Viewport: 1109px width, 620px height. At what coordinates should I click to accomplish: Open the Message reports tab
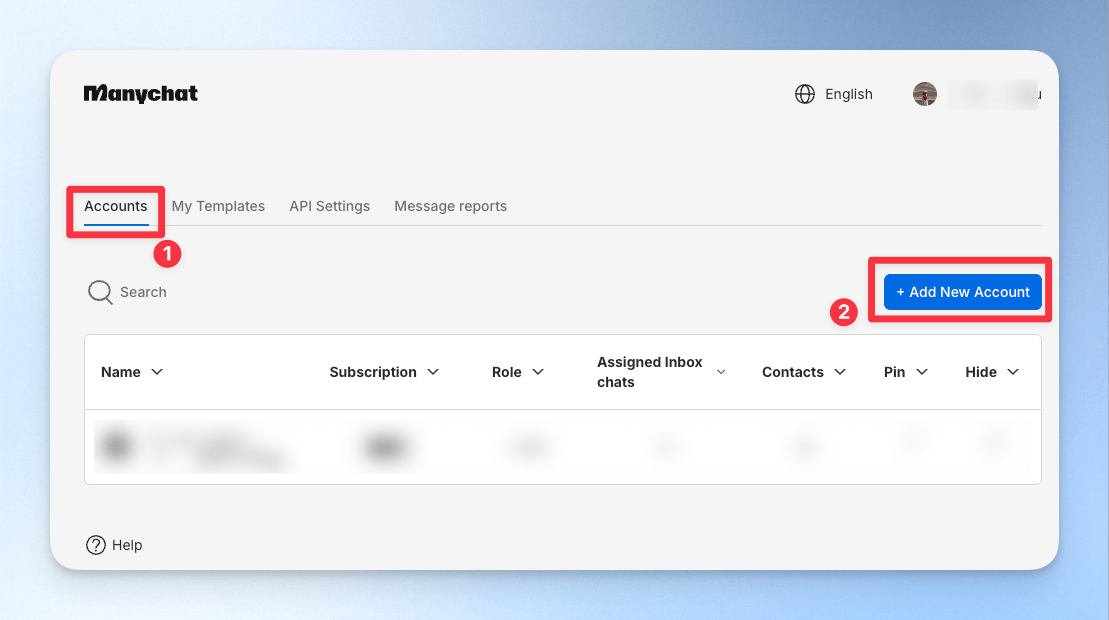451,206
